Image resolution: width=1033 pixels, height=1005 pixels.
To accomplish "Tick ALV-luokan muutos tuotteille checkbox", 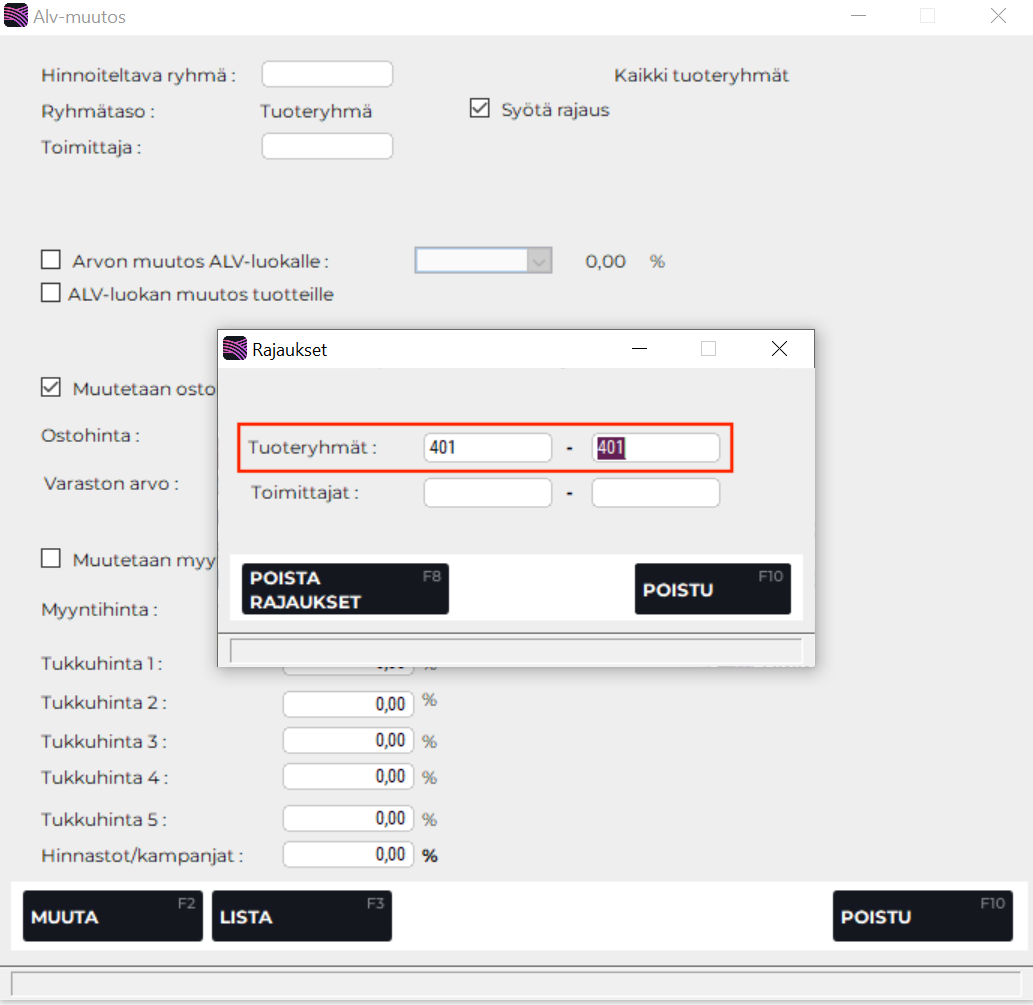I will pos(50,293).
